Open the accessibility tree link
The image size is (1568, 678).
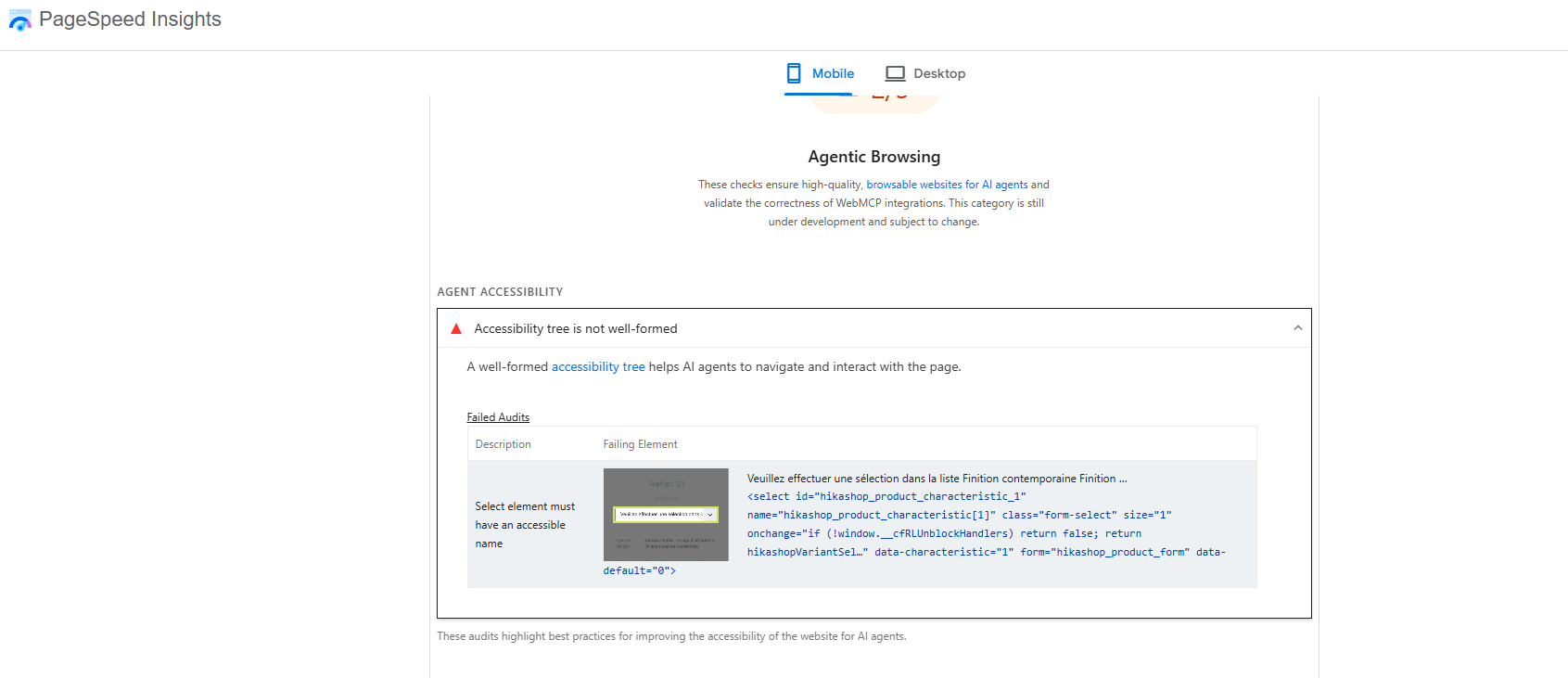(x=598, y=367)
